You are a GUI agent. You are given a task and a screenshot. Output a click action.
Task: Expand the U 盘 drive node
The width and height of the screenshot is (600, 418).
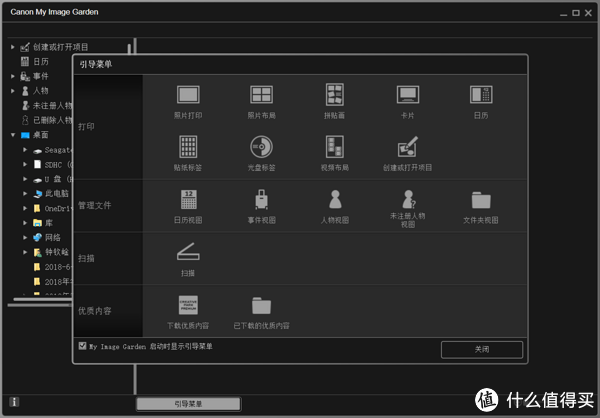tap(25, 179)
